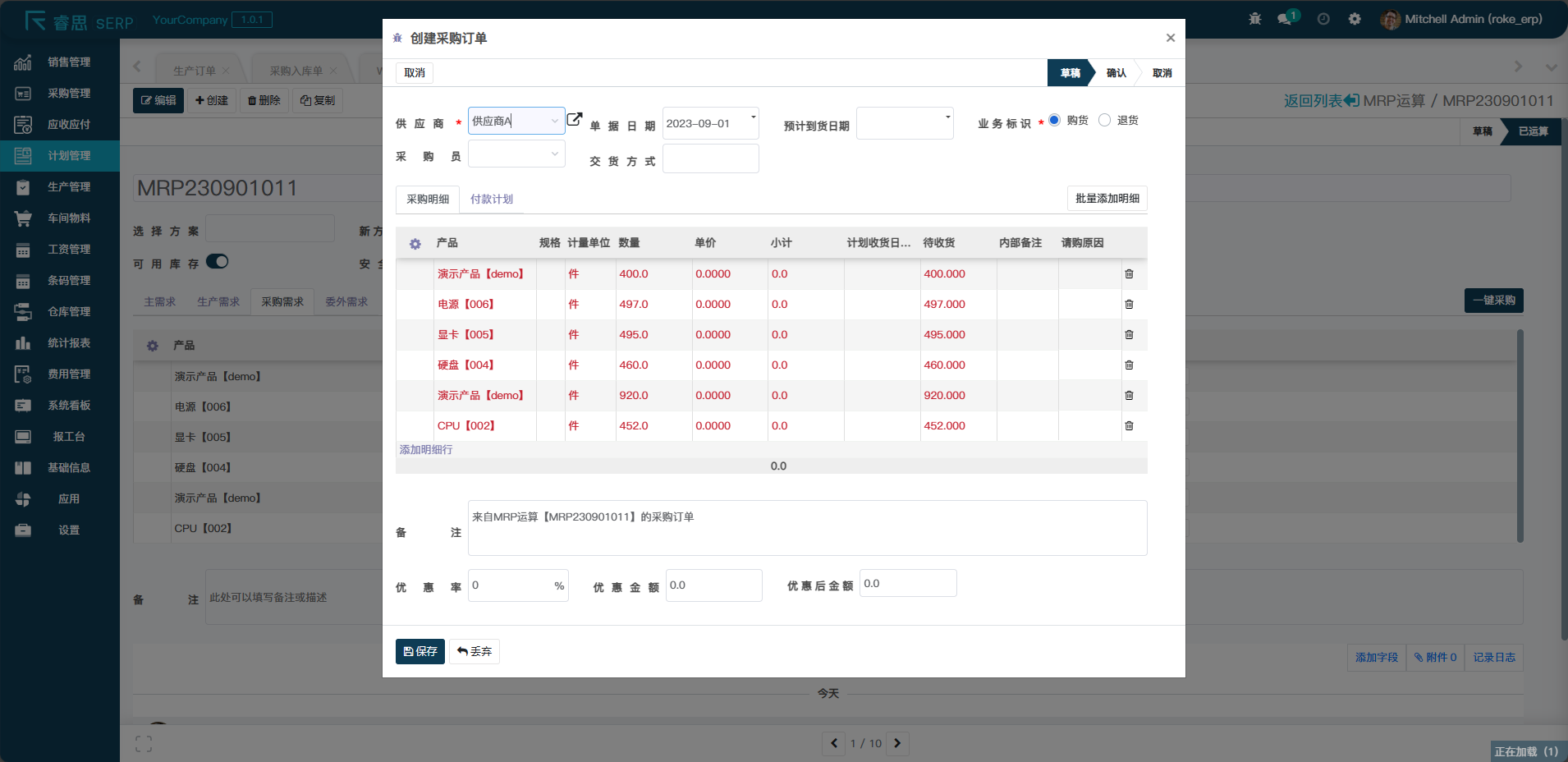Delete the 电源【006】 row with trash icon

pyautogui.click(x=1129, y=305)
